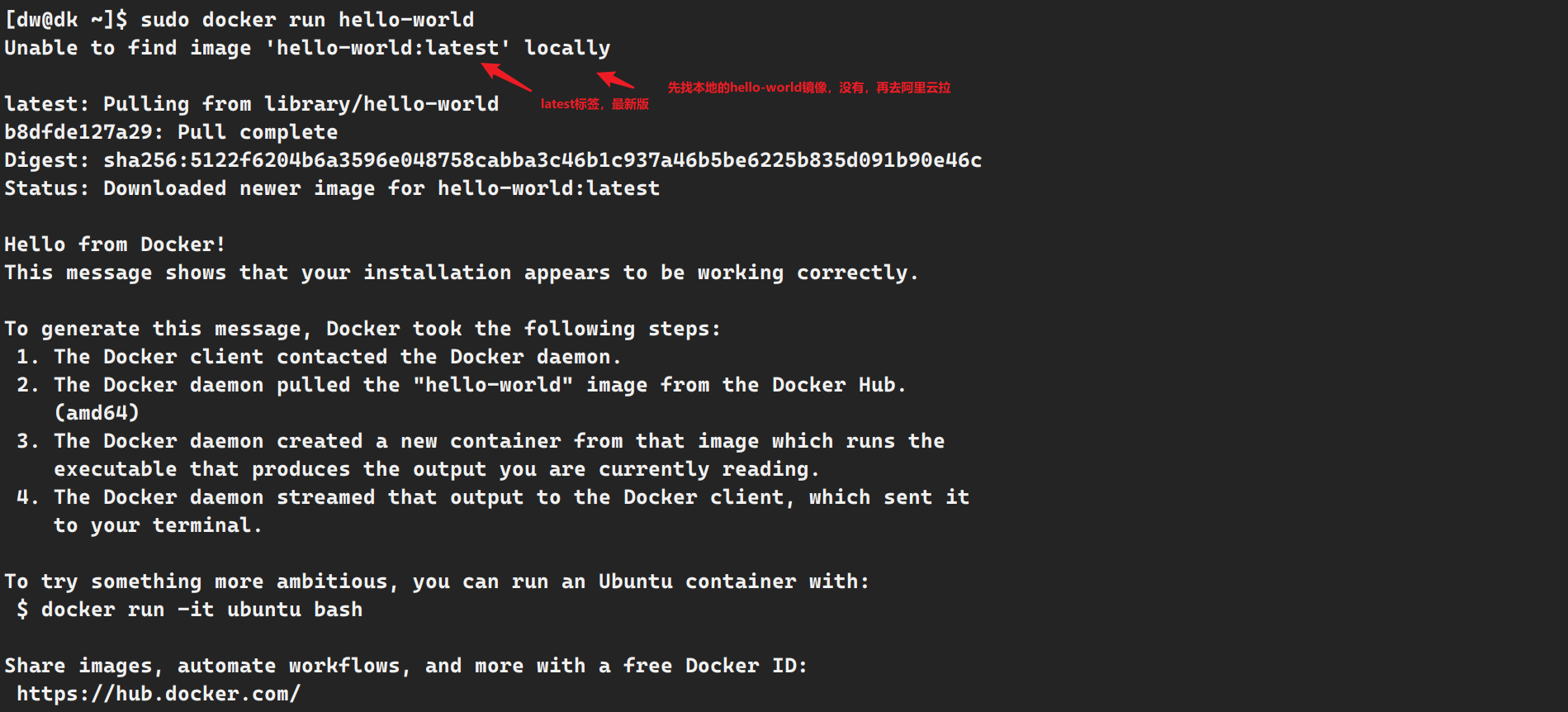Screen dimensions: 1568x712
Task: Click the 'Unable to find image' line
Action: click(x=307, y=48)
